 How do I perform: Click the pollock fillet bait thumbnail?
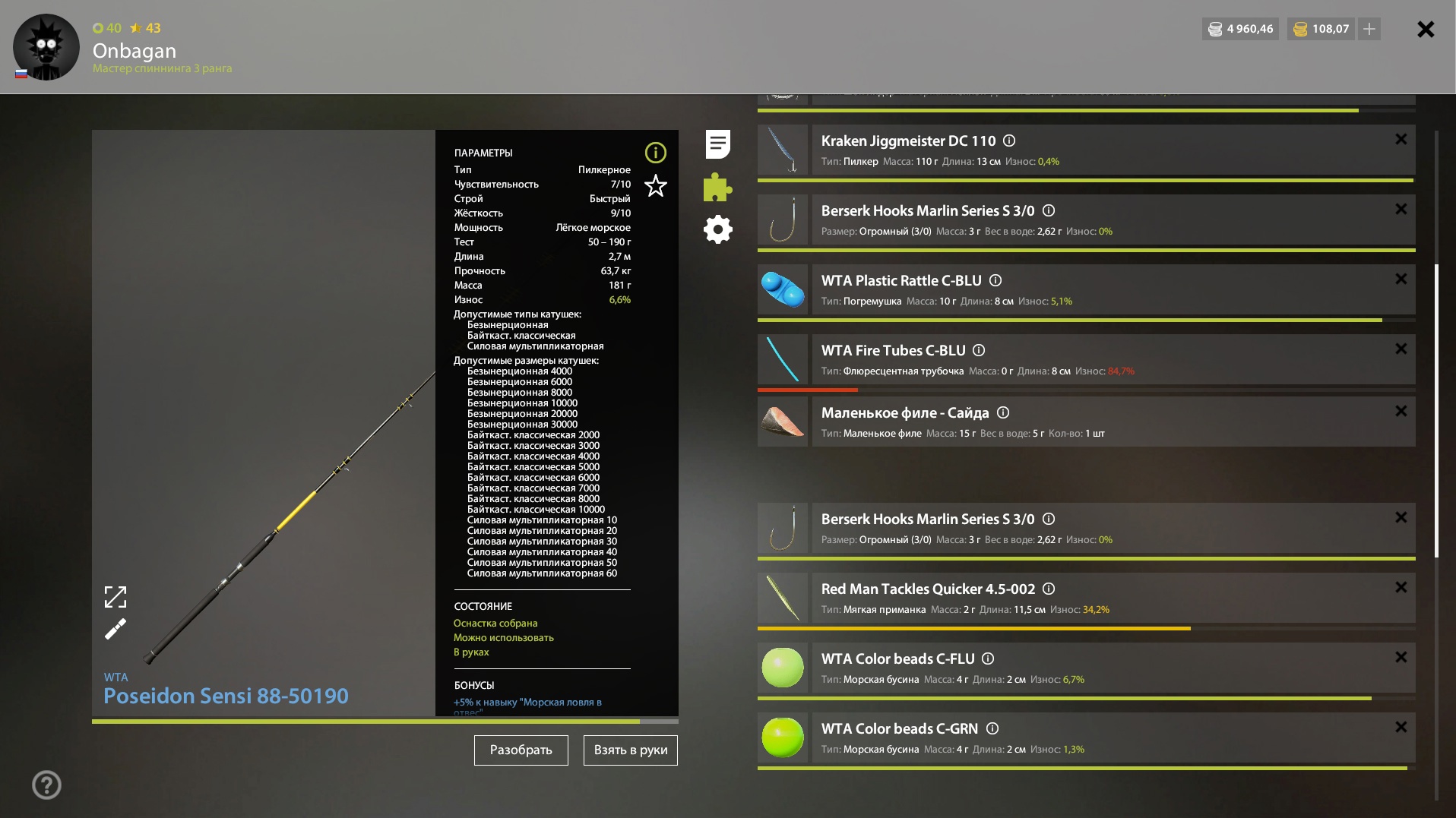click(783, 422)
